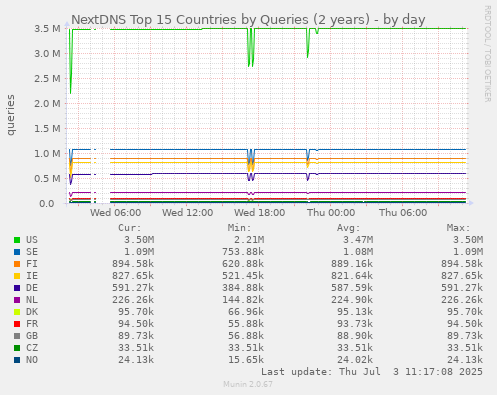Click the SE average value 1.08M
The width and height of the screenshot is (497, 395).
358,252
